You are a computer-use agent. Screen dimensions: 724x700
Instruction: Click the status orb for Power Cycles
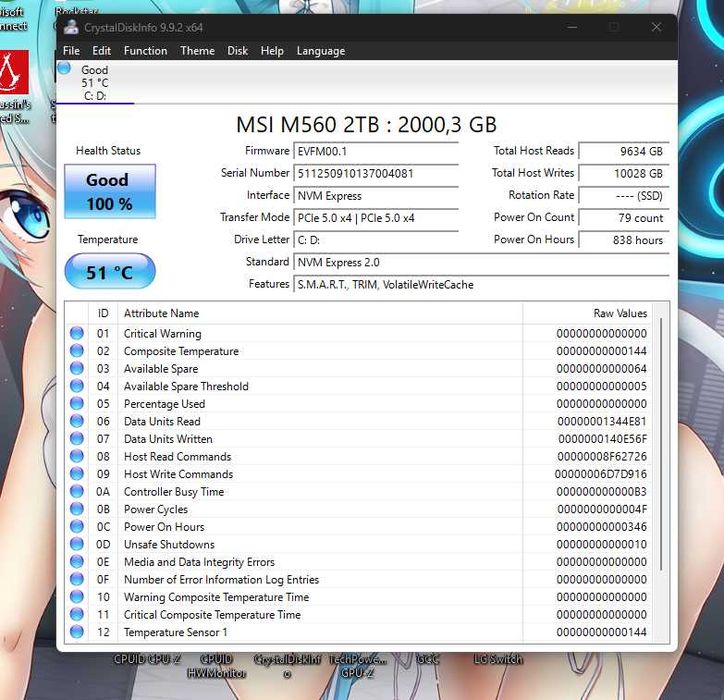point(77,508)
